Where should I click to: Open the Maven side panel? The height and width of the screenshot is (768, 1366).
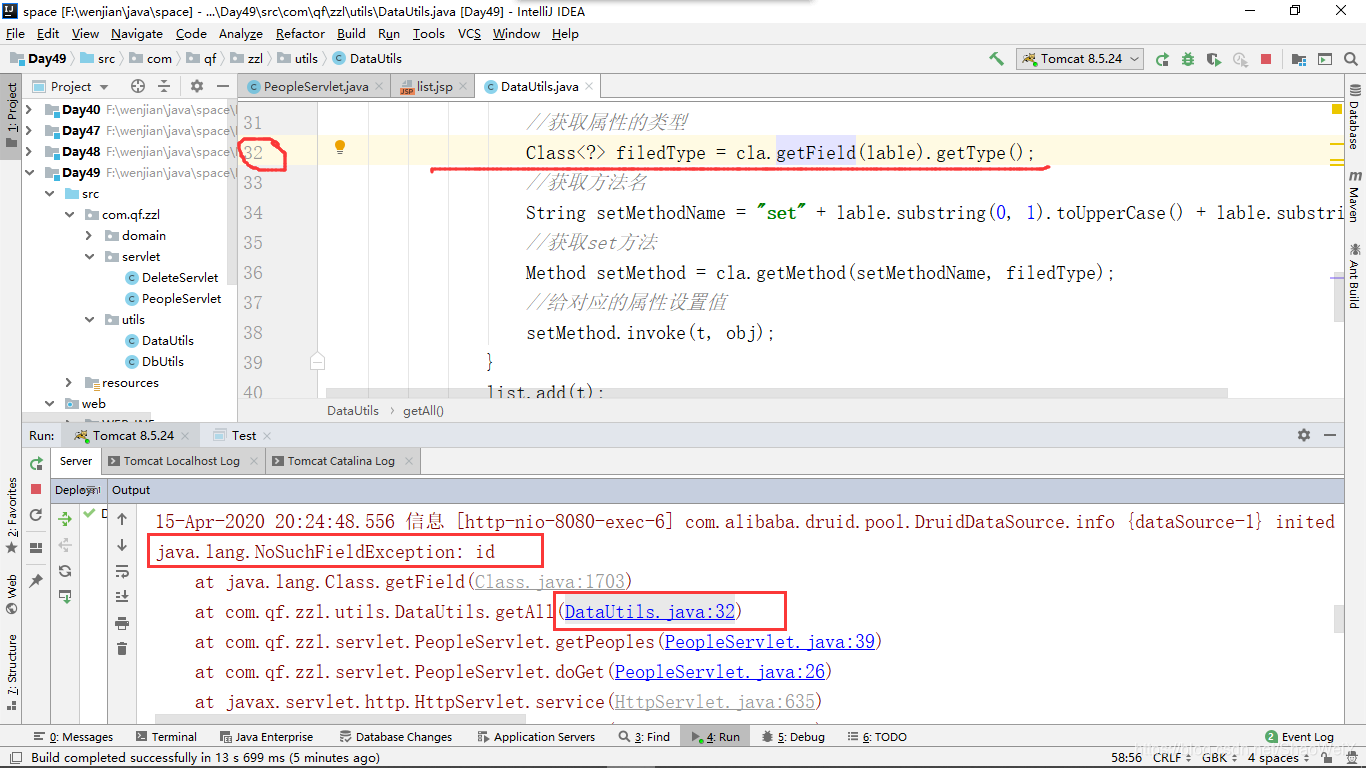[x=1355, y=196]
